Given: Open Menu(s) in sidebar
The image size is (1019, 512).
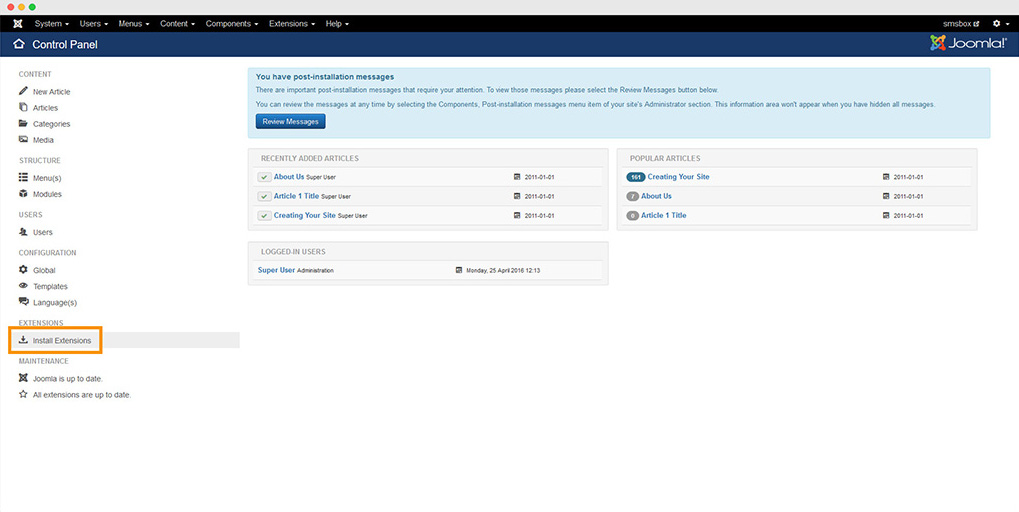Looking at the screenshot, I should click(x=47, y=178).
